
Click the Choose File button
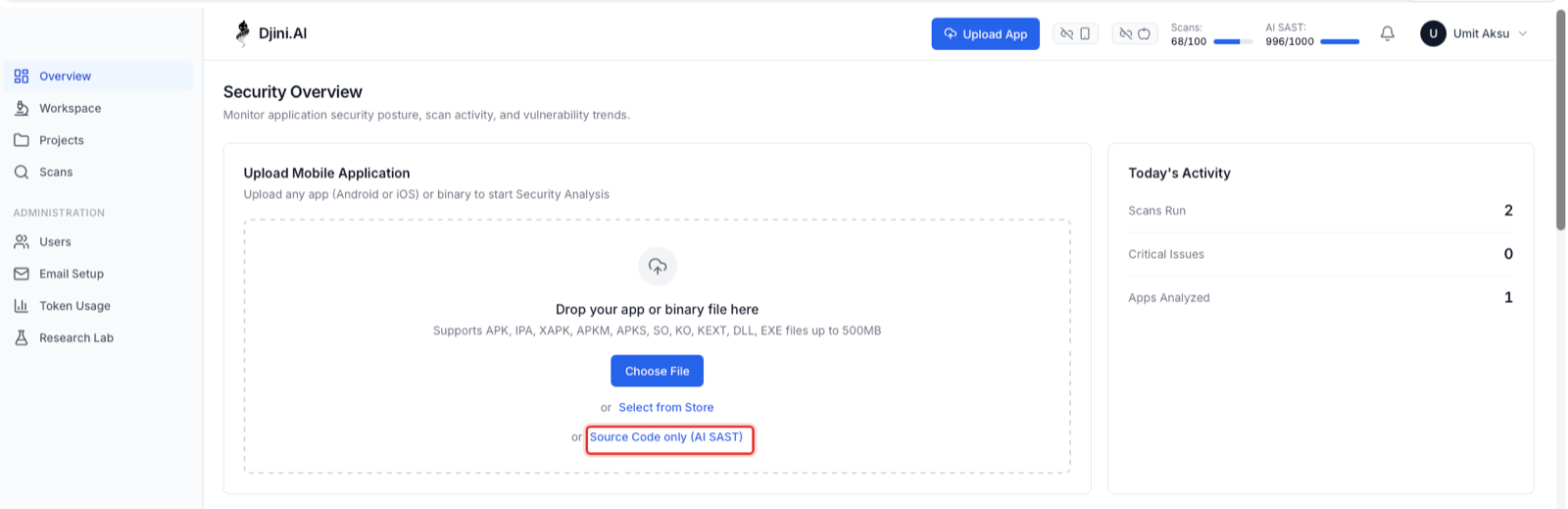point(657,371)
